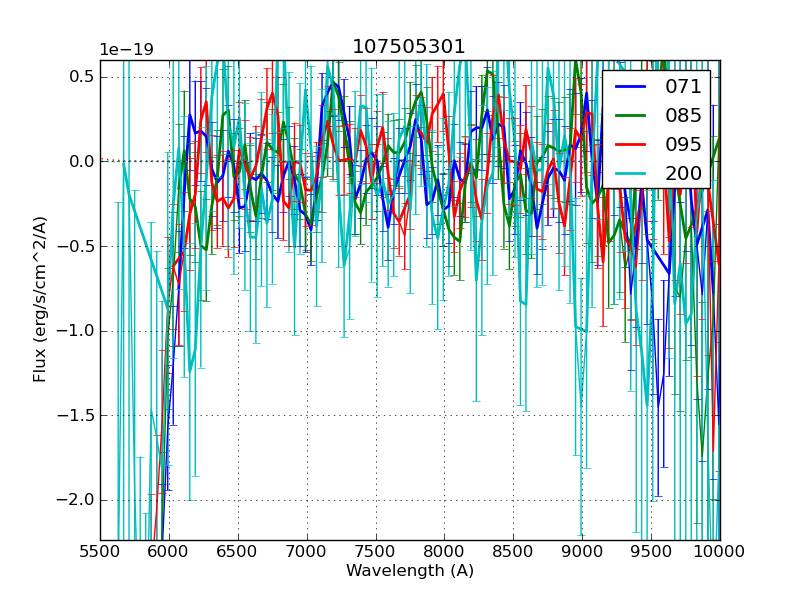This screenshot has height=600, width=800.
Task: Click the red line sample for 095
Action: click(631, 144)
